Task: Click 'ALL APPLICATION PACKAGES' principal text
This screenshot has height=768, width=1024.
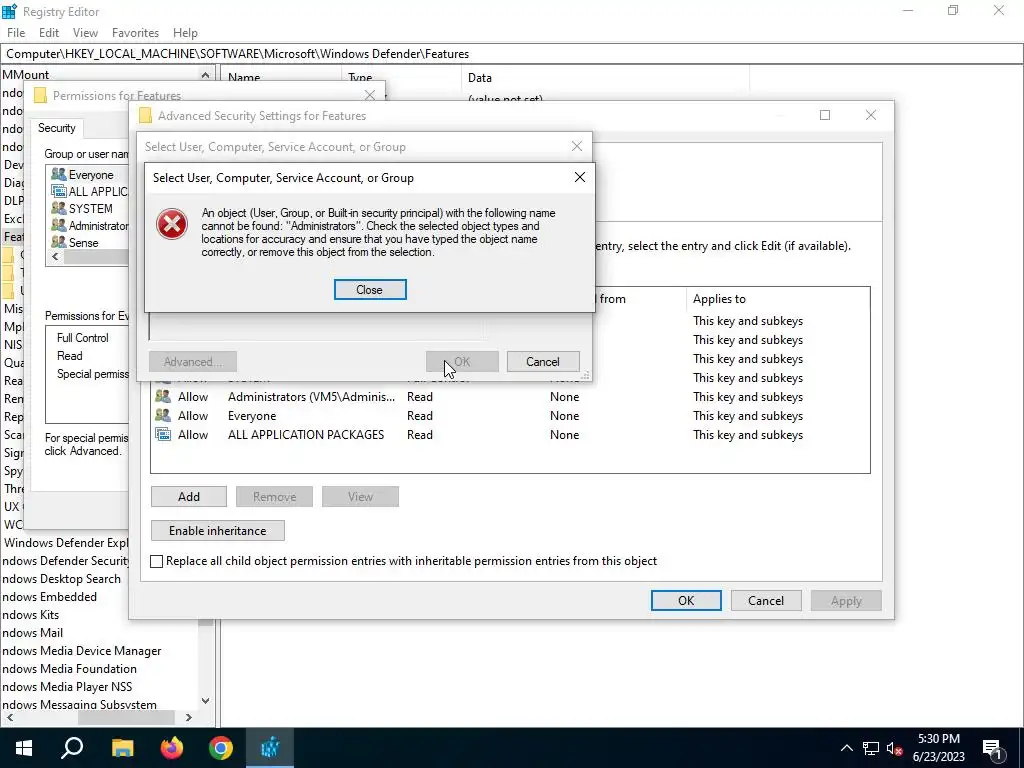Action: 306,434
